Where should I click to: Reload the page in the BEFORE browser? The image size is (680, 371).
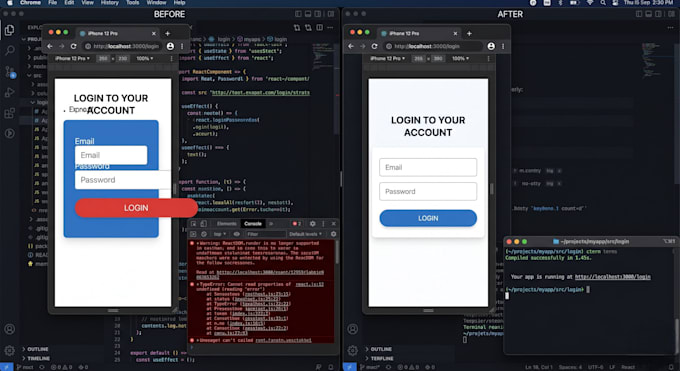click(x=73, y=46)
